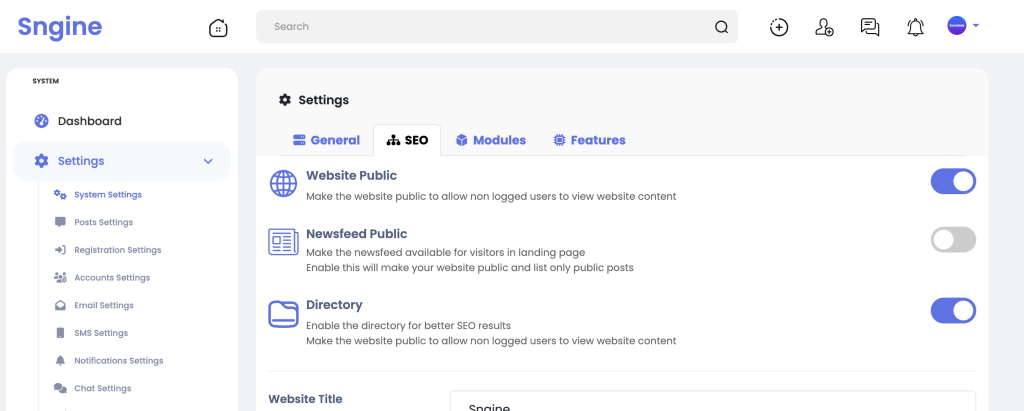
Task: Collapse the Settings sidebar chevron
Action: [208, 161]
